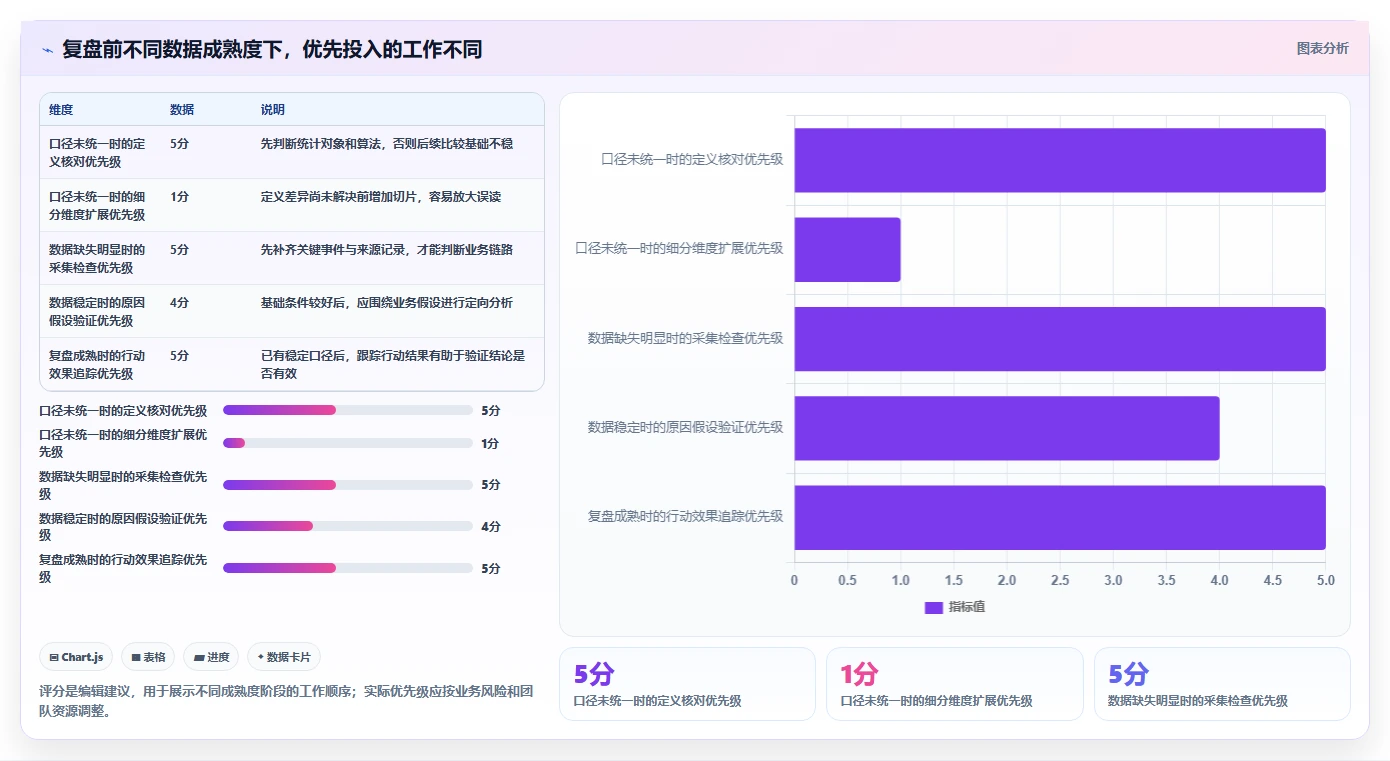Click chart axis label 数据稳定时的原因假设验证优先级

click(685, 427)
